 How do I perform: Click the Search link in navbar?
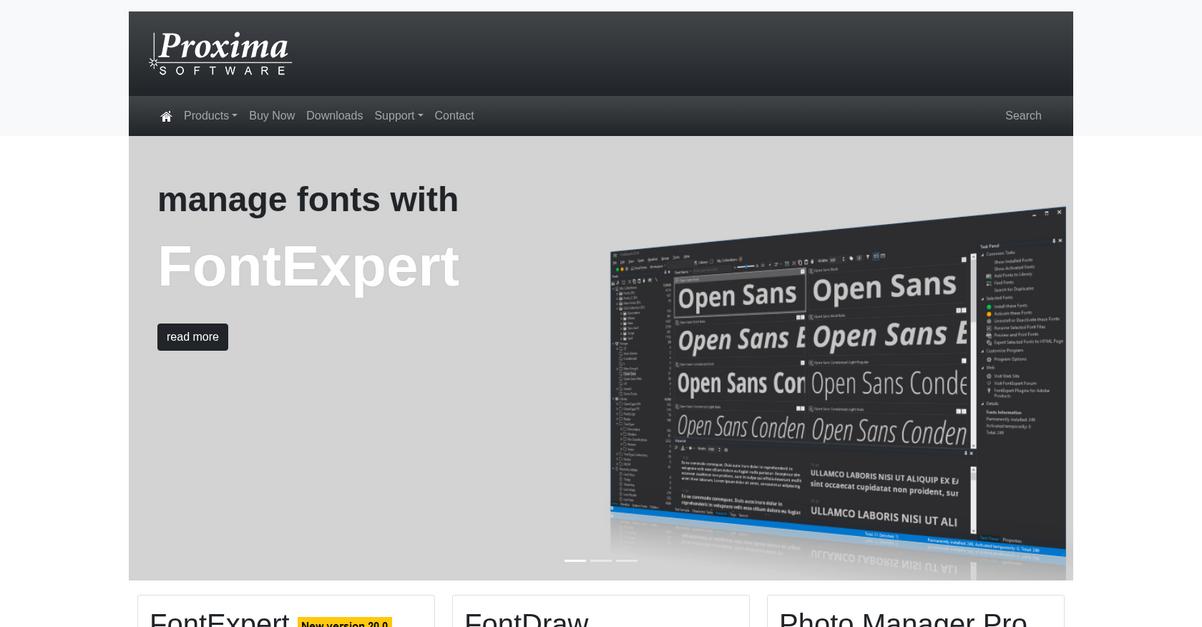click(1023, 116)
